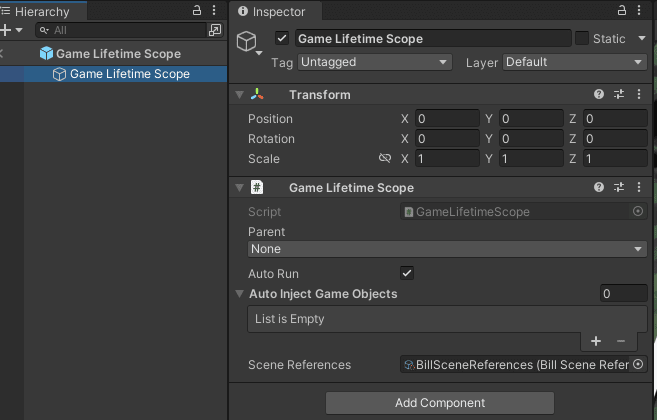Open the GameObject icon picker
The width and height of the screenshot is (657, 420).
(x=249, y=42)
